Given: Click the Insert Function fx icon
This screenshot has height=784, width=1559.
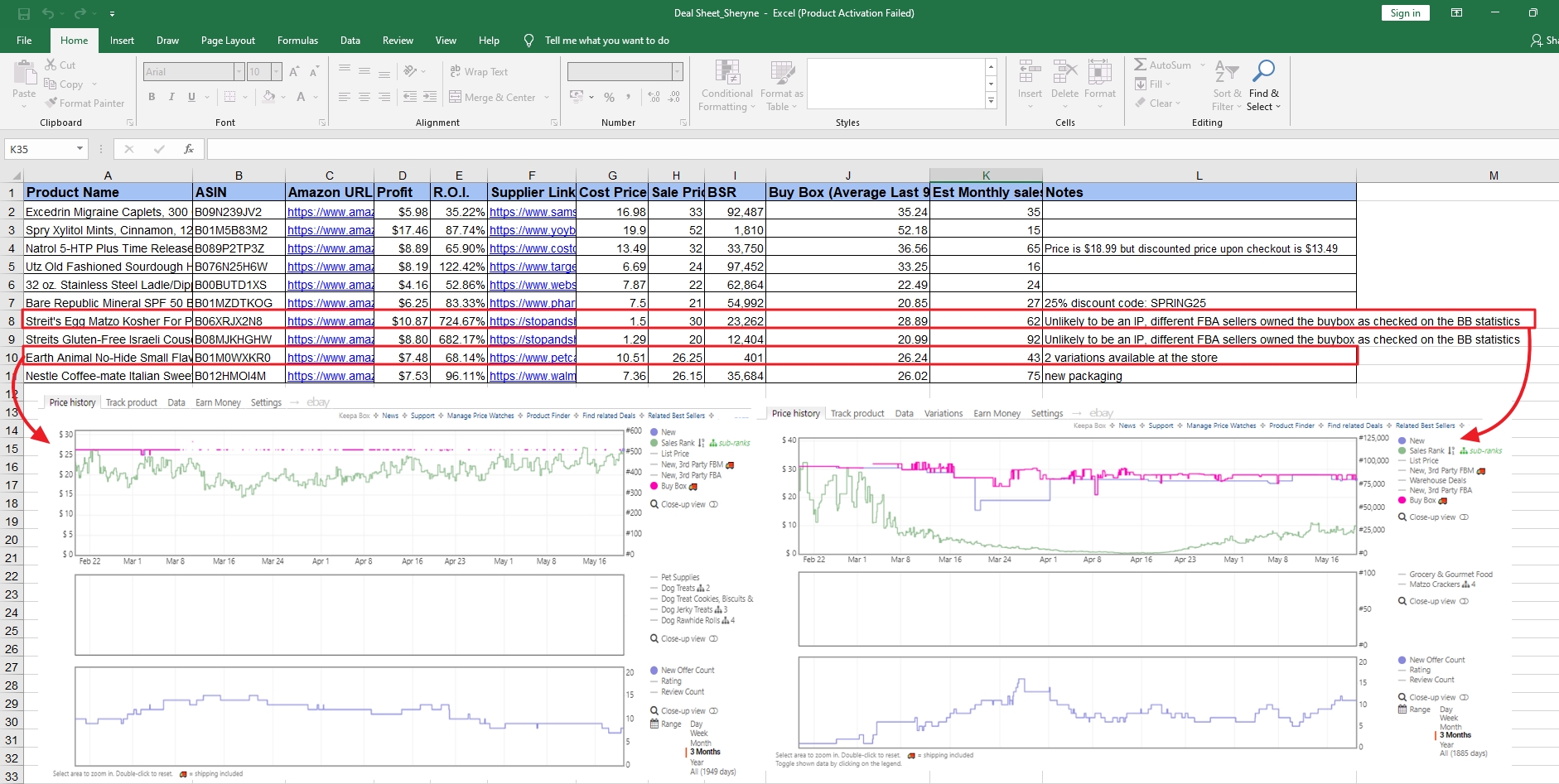Looking at the screenshot, I should (x=189, y=149).
